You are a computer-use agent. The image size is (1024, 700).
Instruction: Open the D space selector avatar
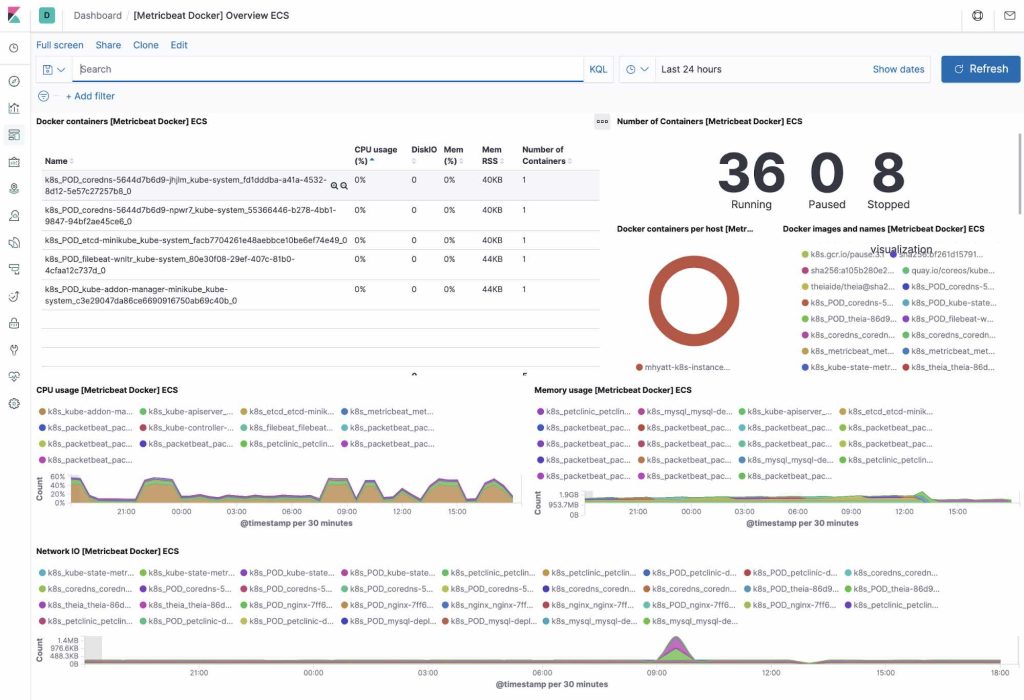tap(46, 15)
